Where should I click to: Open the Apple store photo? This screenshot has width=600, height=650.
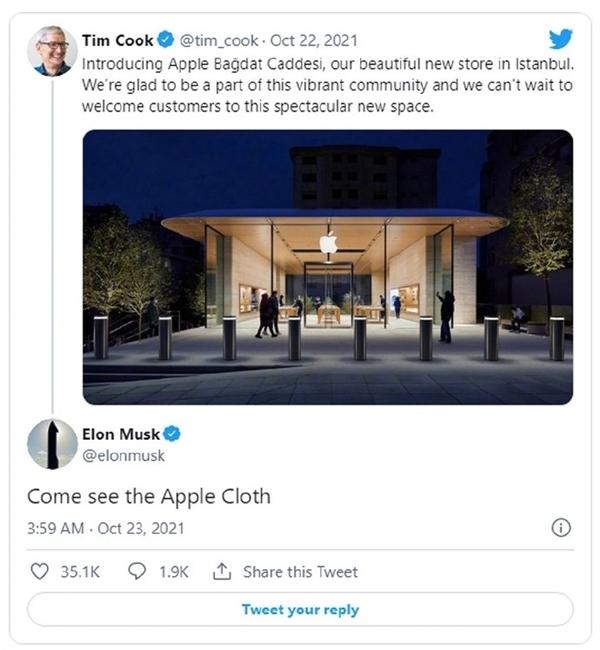coord(327,267)
